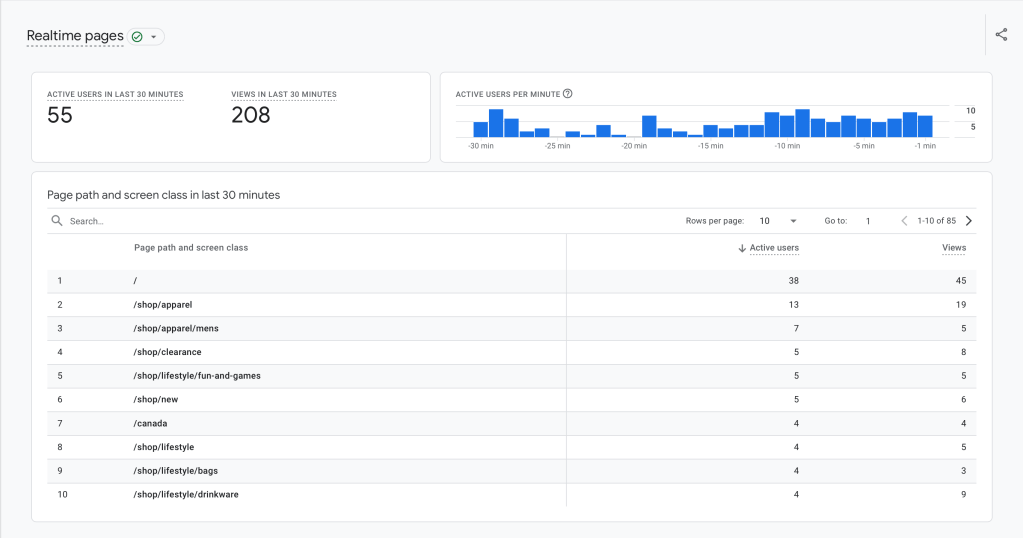Open the Rows per page dropdown
1023x538 pixels.
[777, 221]
